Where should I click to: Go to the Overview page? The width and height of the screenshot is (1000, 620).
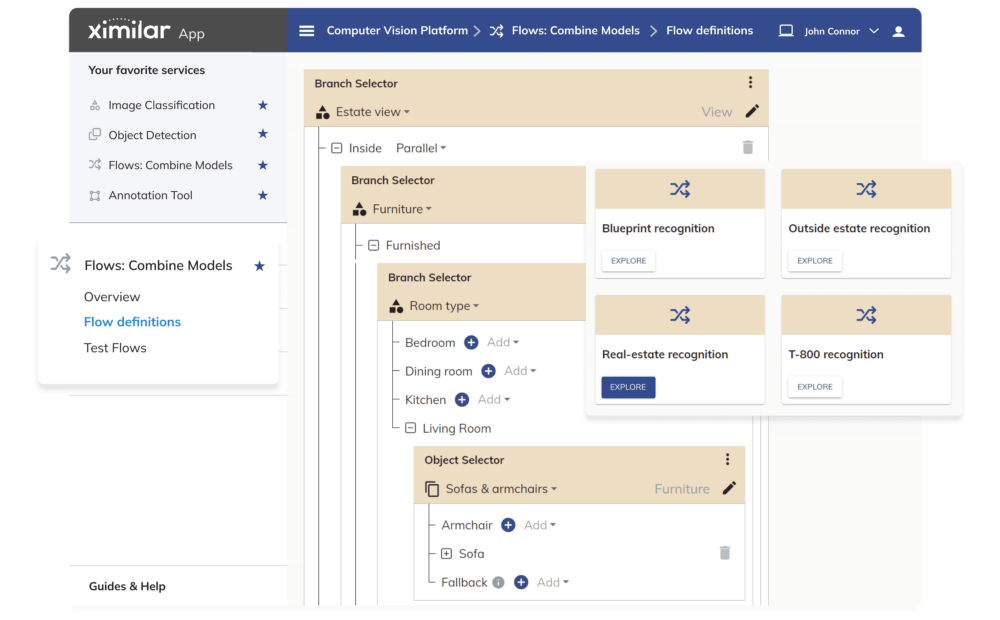click(112, 297)
